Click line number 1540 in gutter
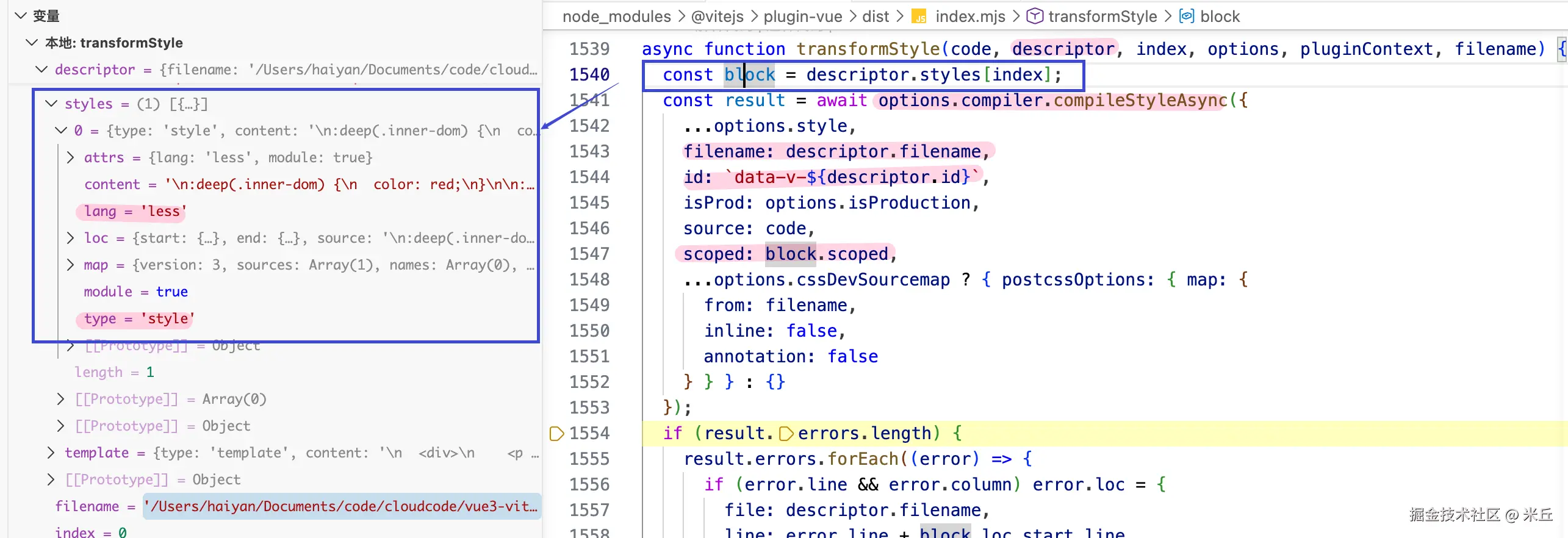1568x538 pixels. pyautogui.click(x=589, y=74)
